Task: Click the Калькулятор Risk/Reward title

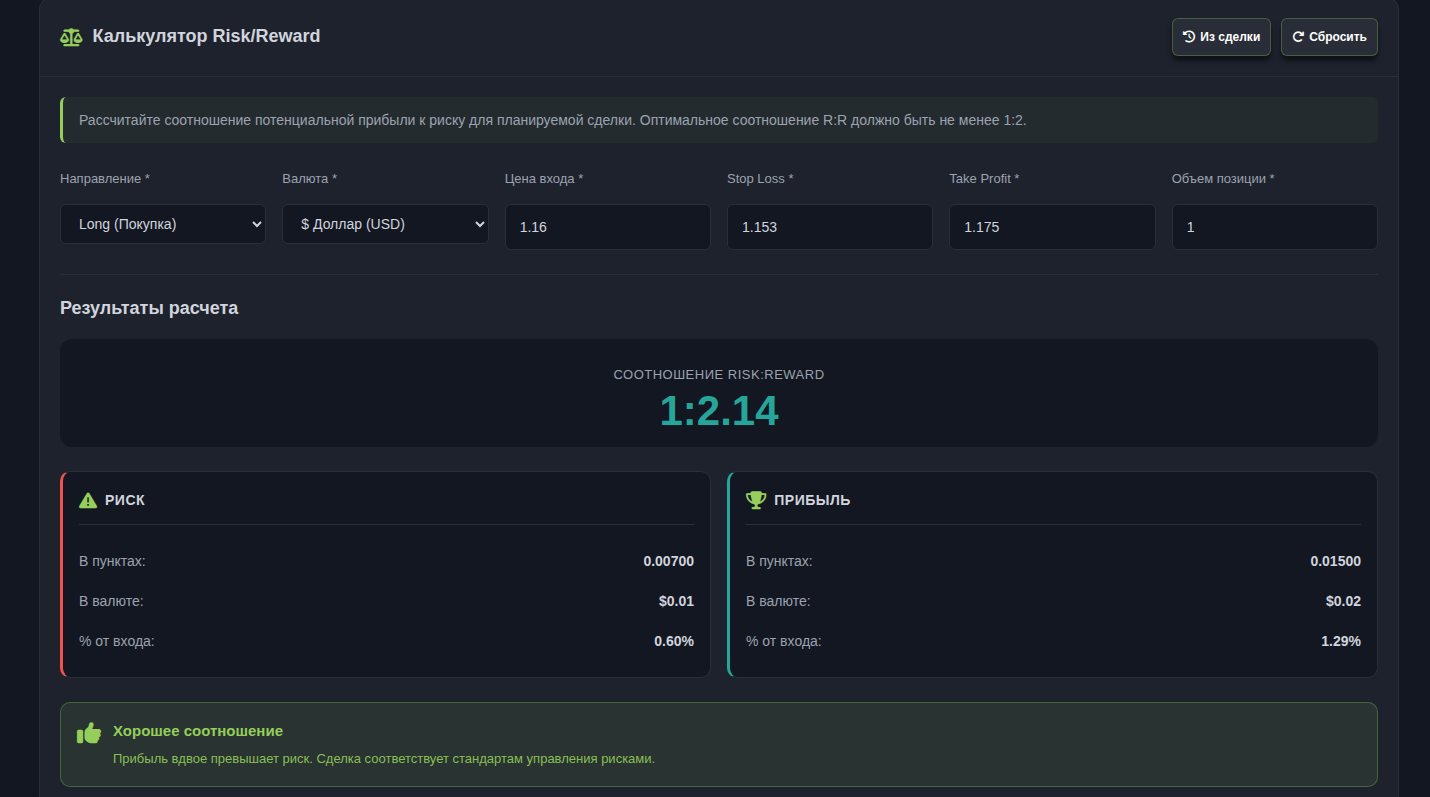Action: tap(206, 36)
